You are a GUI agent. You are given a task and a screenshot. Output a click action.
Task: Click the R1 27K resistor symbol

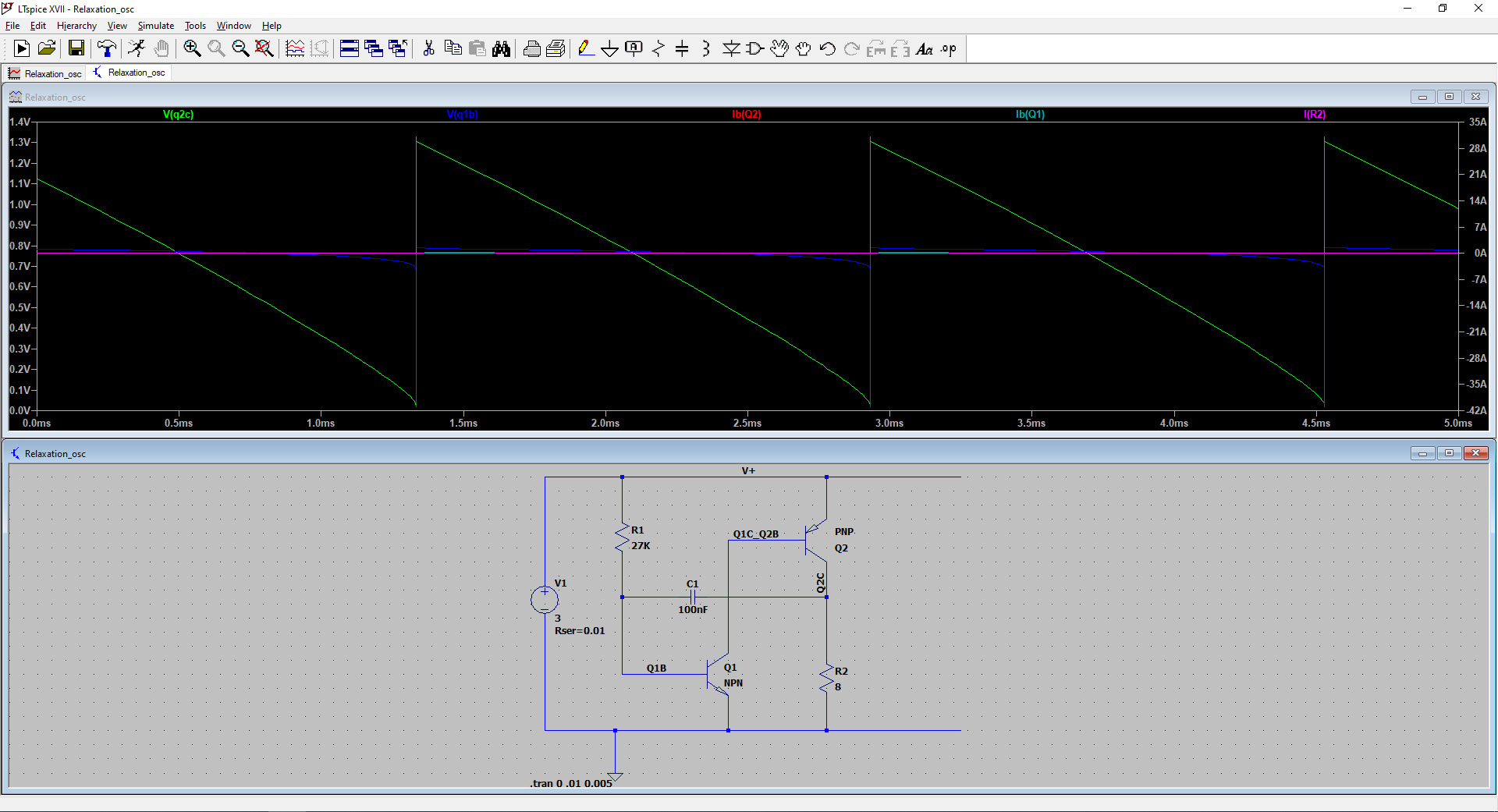(623, 537)
